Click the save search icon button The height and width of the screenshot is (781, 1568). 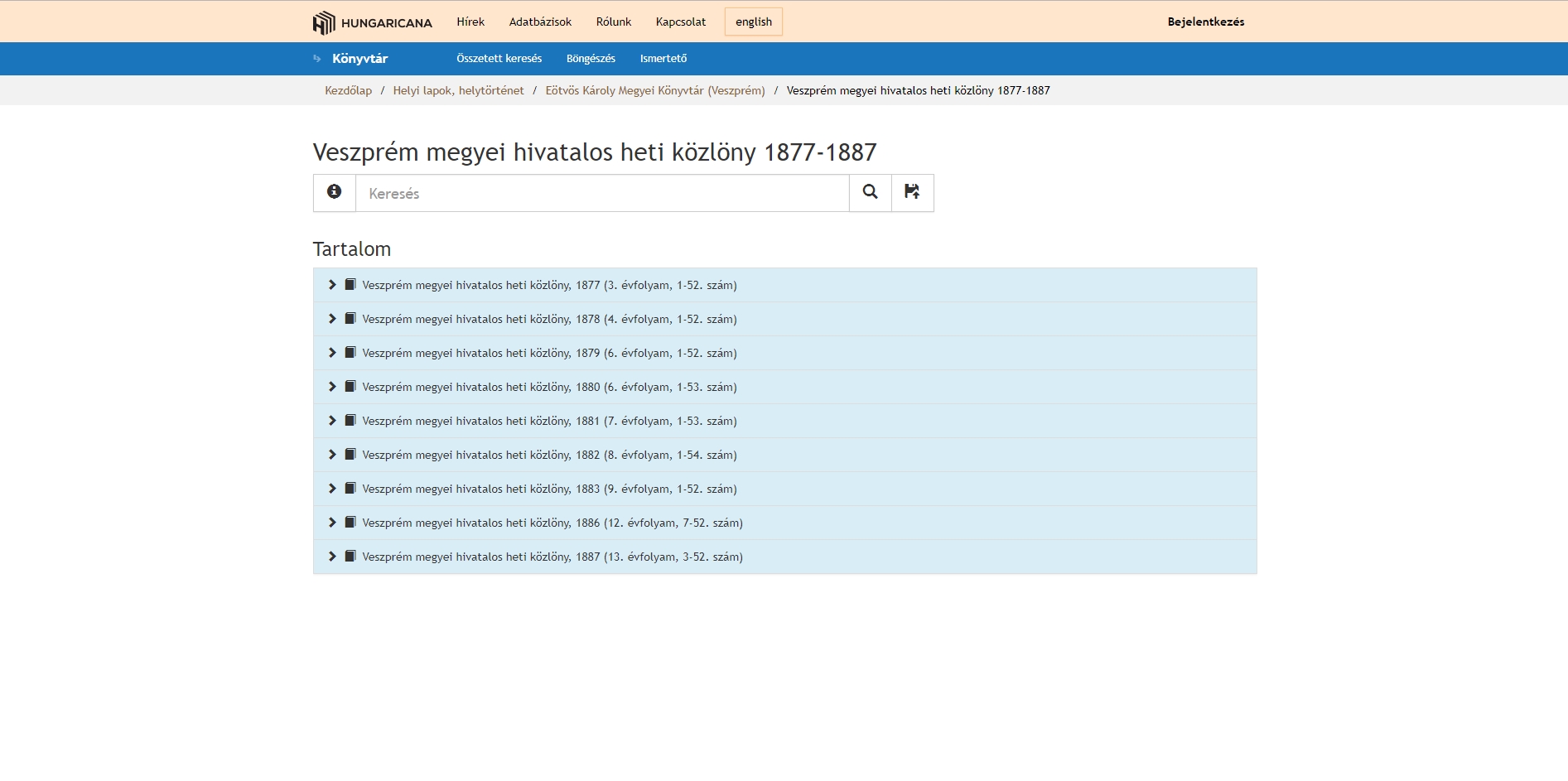click(x=913, y=192)
